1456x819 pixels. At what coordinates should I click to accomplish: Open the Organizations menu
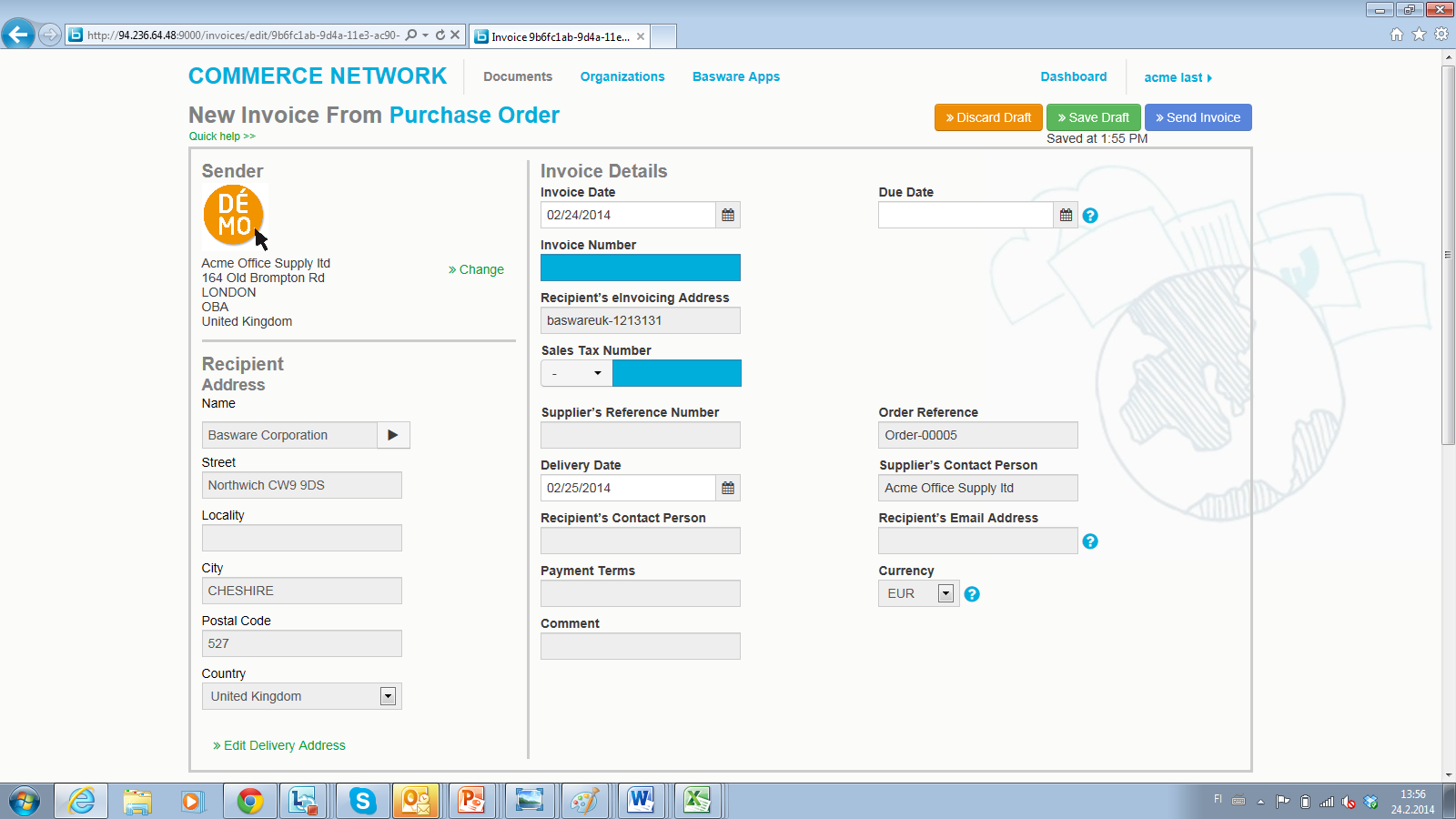[622, 76]
